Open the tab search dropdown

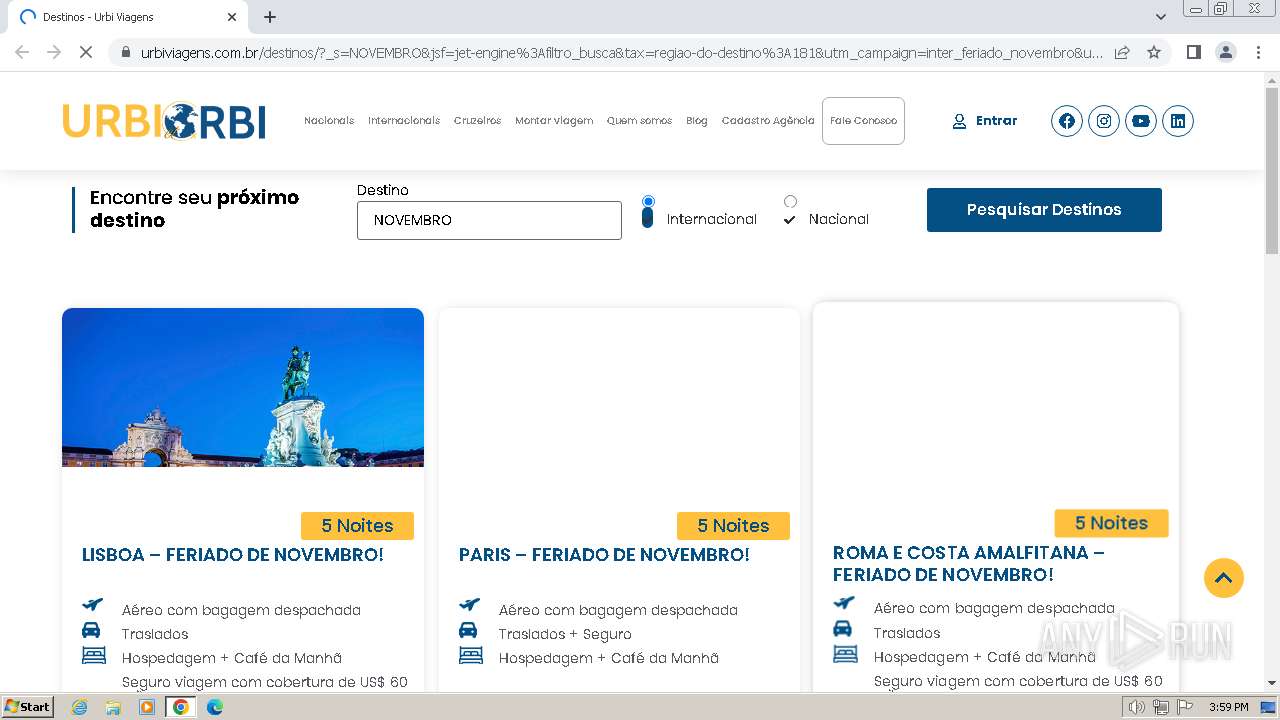click(1160, 17)
